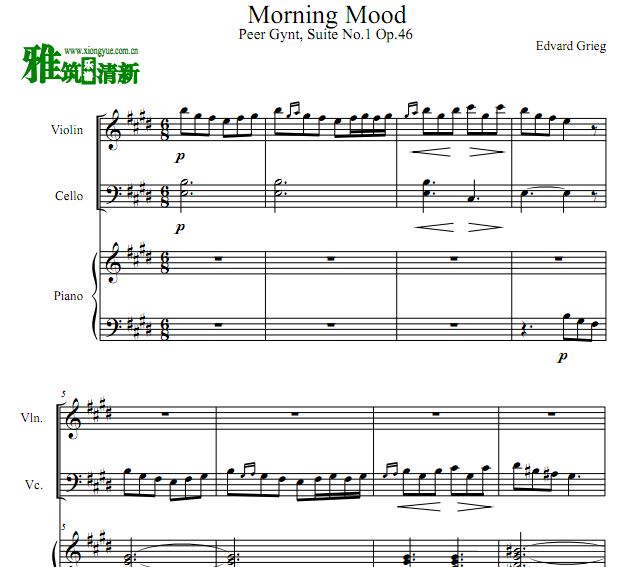Click the 6/8 time signature on Violin staff
This screenshot has width=618, height=567.
pyautogui.click(x=163, y=130)
